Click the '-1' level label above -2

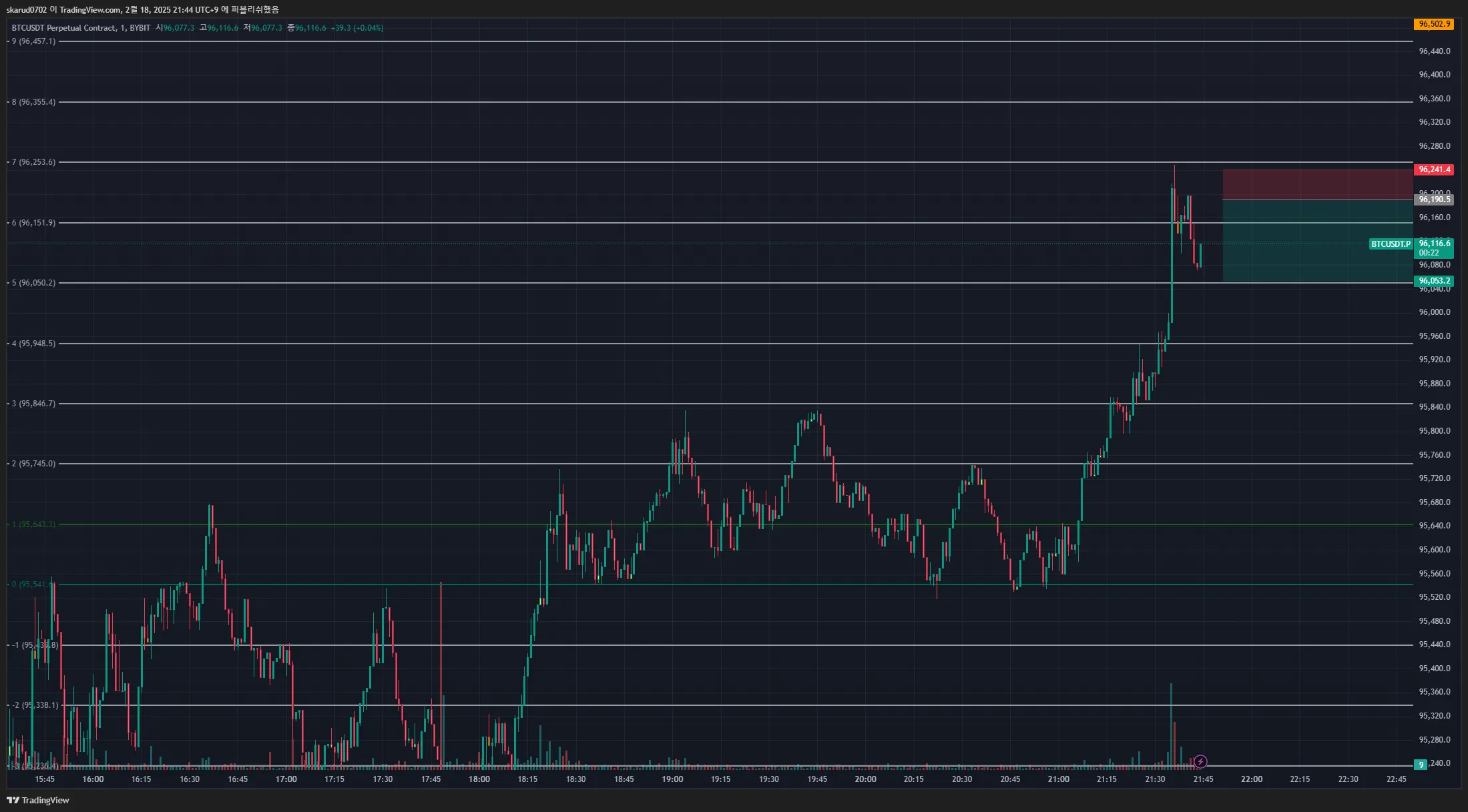[35, 645]
